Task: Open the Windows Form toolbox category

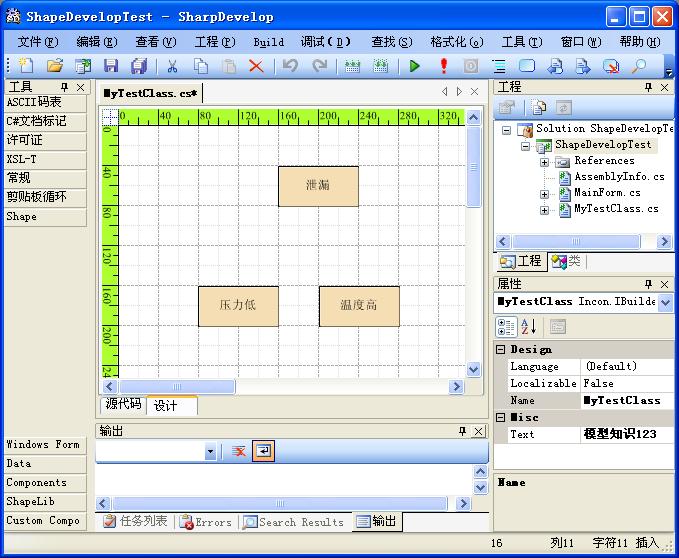Action: (x=45, y=445)
